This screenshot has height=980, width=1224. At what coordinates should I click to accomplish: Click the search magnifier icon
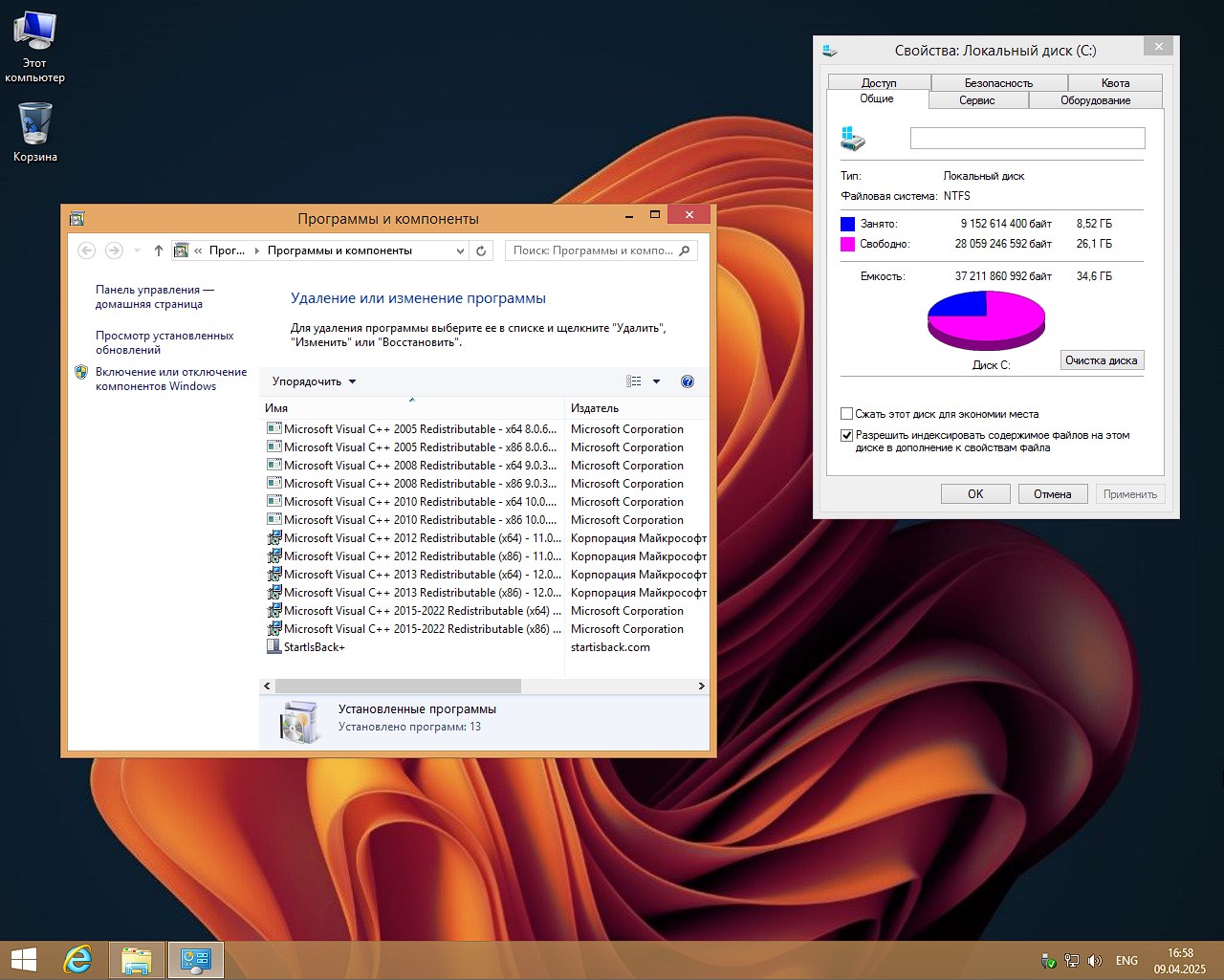[684, 250]
